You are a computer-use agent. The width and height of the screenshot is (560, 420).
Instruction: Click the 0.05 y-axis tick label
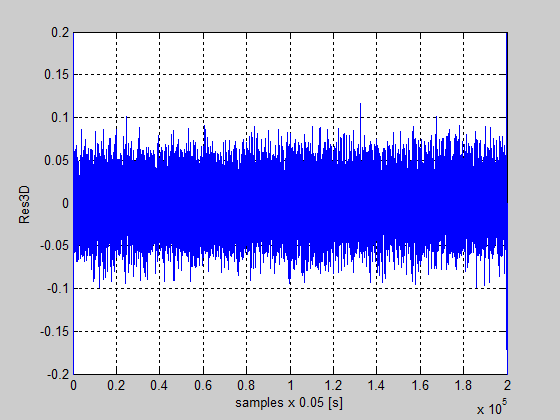(56, 160)
